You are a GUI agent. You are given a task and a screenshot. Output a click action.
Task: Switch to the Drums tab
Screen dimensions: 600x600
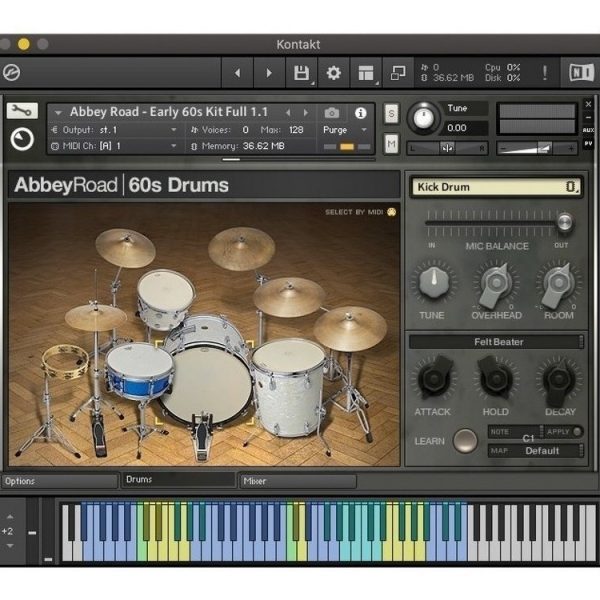click(178, 480)
